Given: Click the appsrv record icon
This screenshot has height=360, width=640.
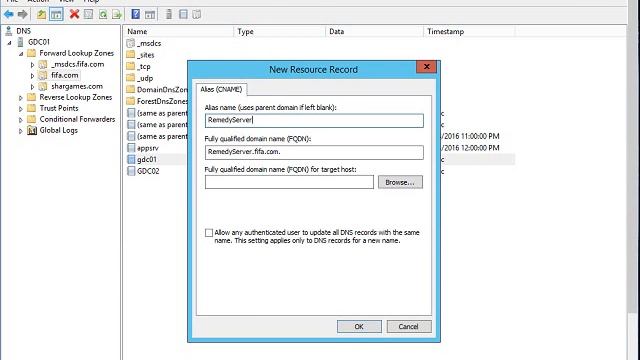Looking at the screenshot, I should tap(131, 148).
